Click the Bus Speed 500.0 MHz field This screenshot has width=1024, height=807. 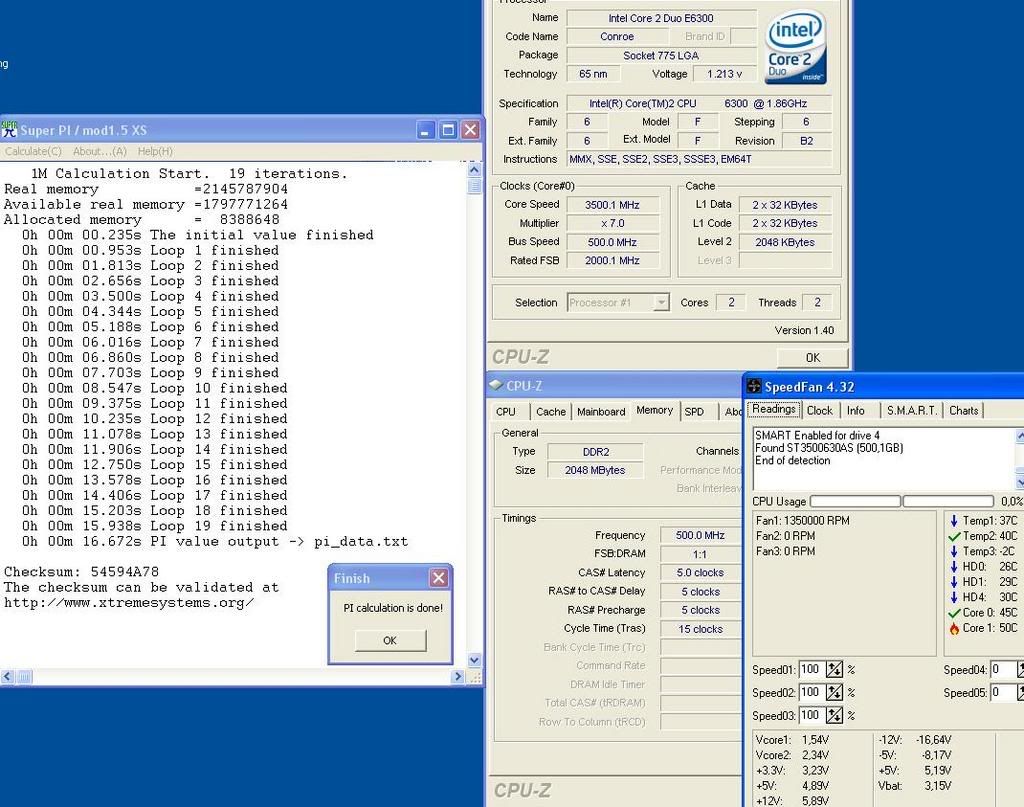point(613,242)
